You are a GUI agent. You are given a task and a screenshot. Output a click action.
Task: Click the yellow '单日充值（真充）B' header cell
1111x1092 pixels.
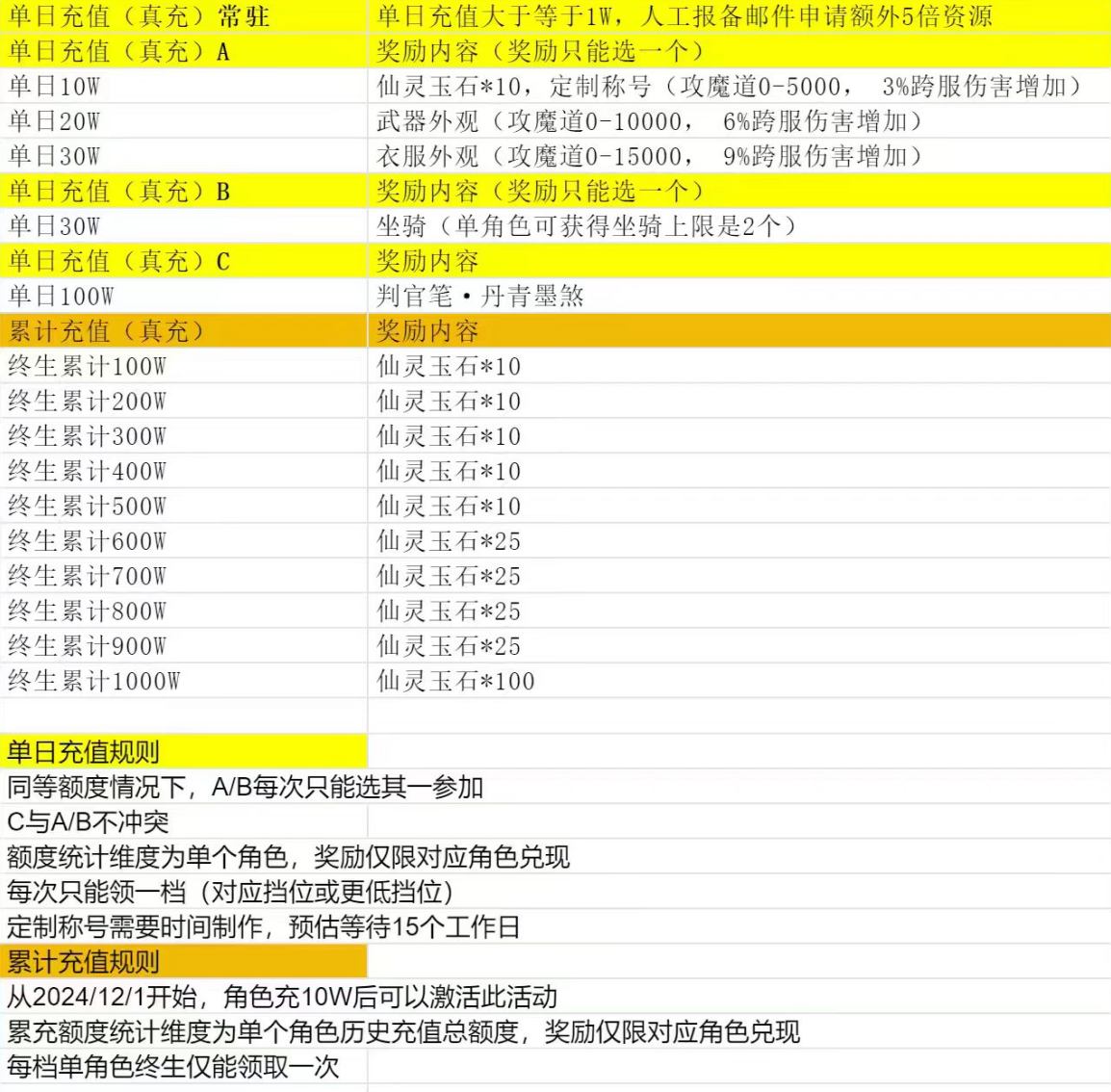point(119,192)
